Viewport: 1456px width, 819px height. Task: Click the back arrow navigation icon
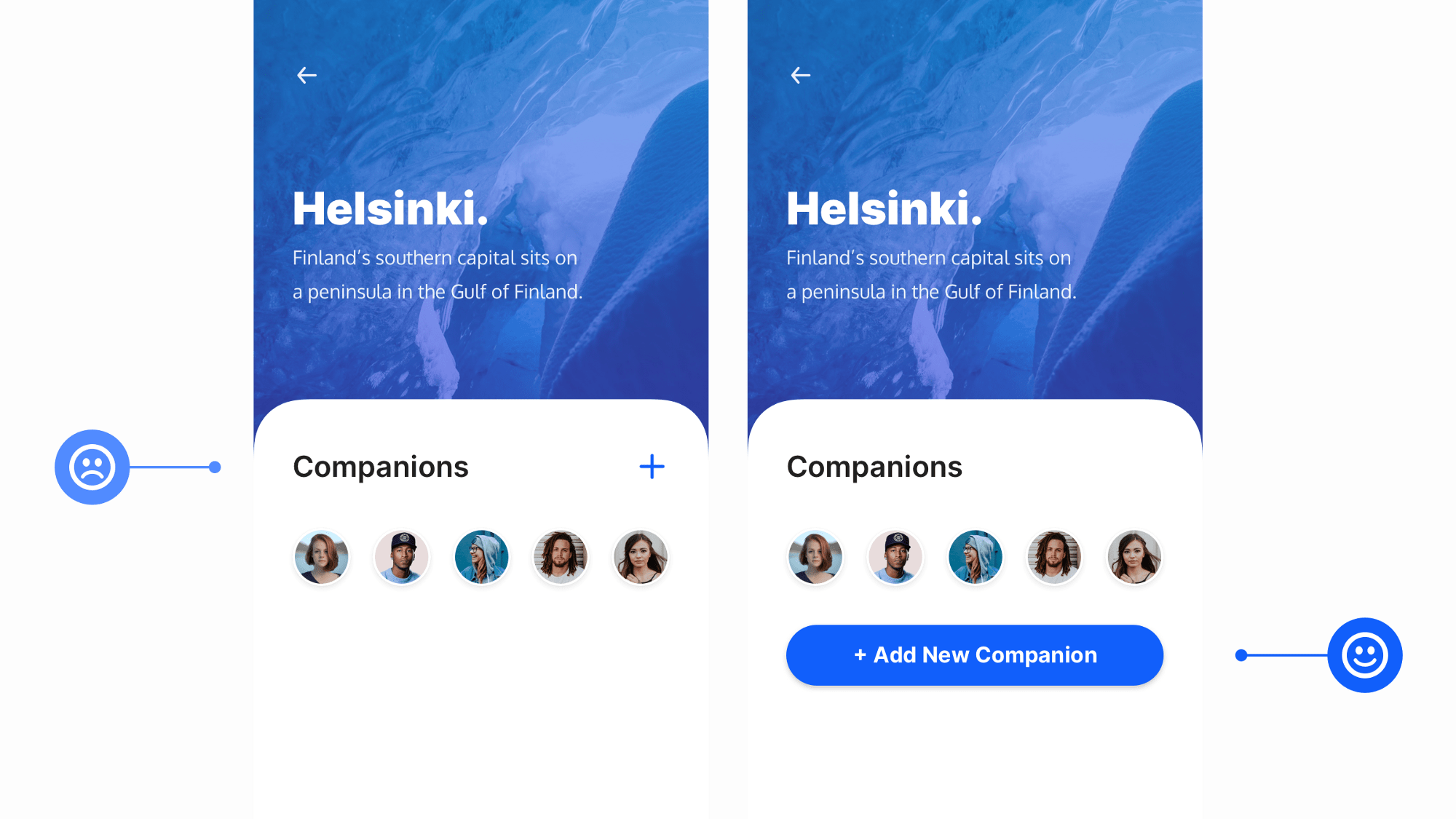[307, 75]
